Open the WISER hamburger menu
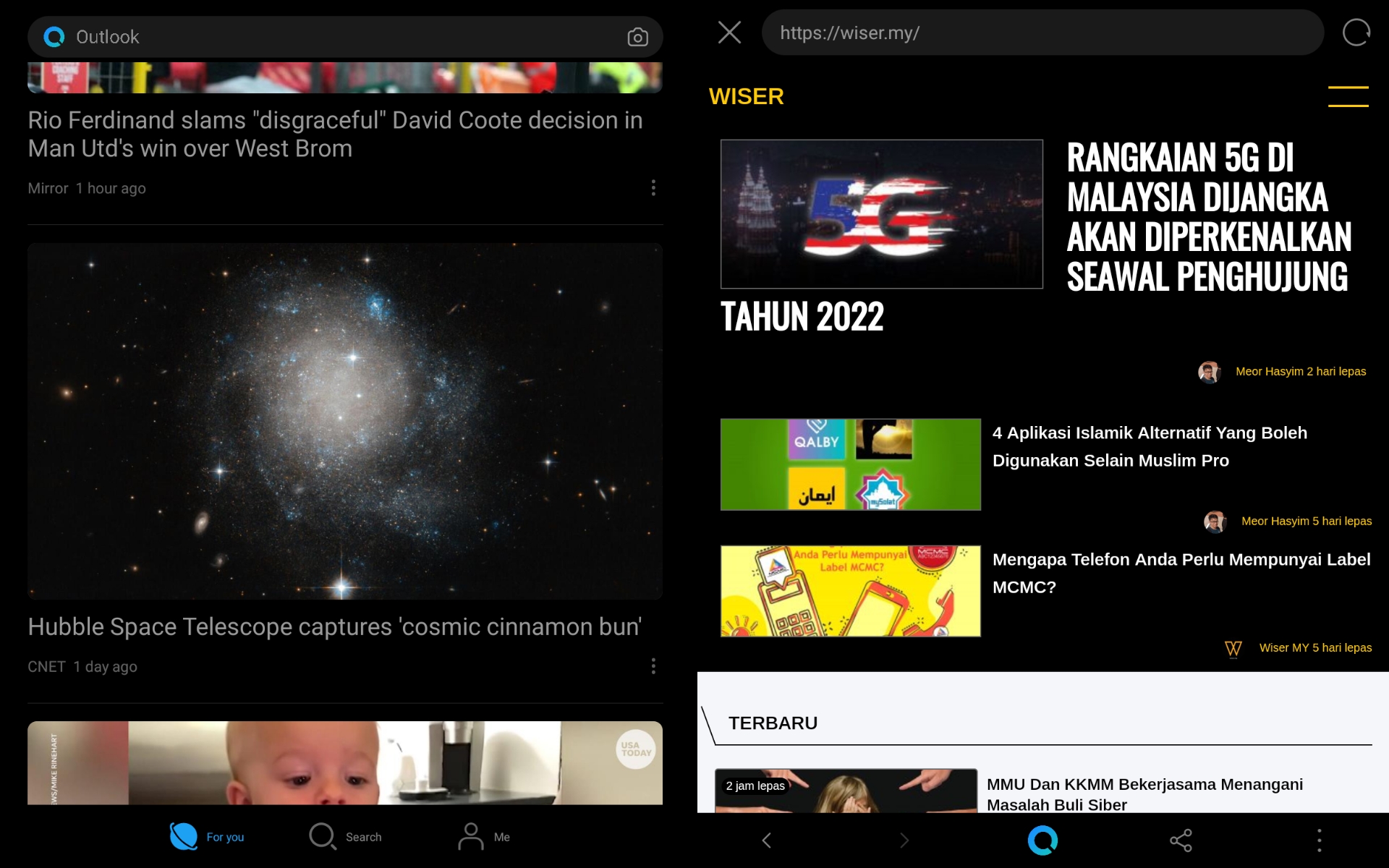This screenshot has width=1389, height=868. [1347, 96]
